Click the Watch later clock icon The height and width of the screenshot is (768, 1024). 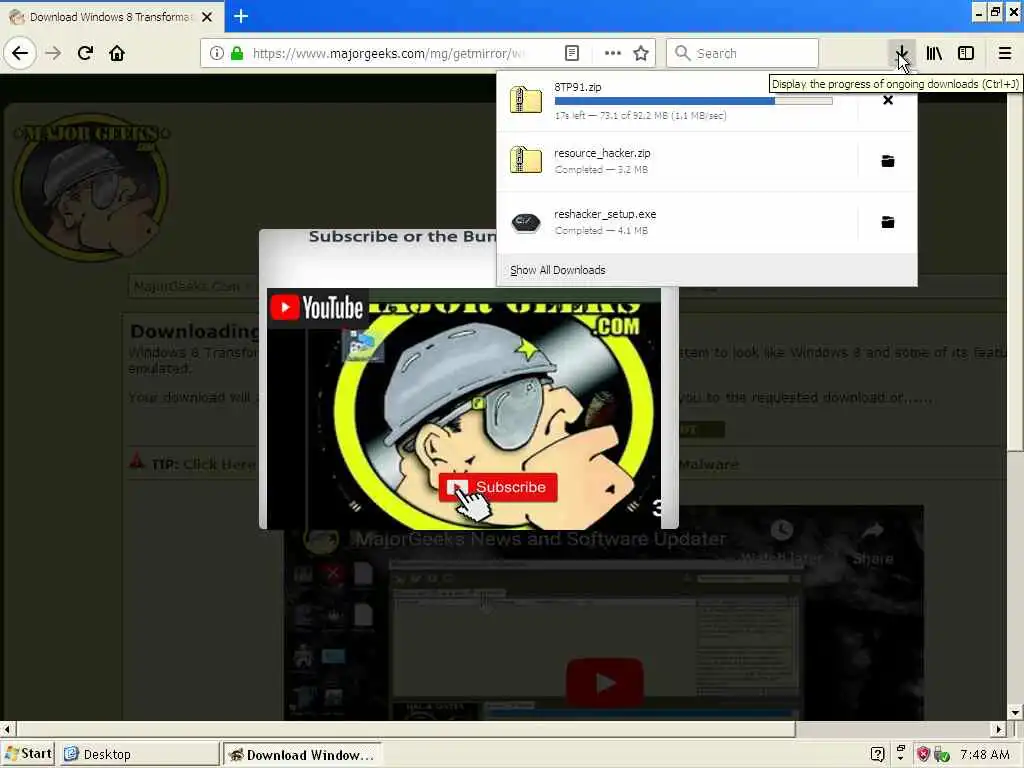pyautogui.click(x=782, y=530)
